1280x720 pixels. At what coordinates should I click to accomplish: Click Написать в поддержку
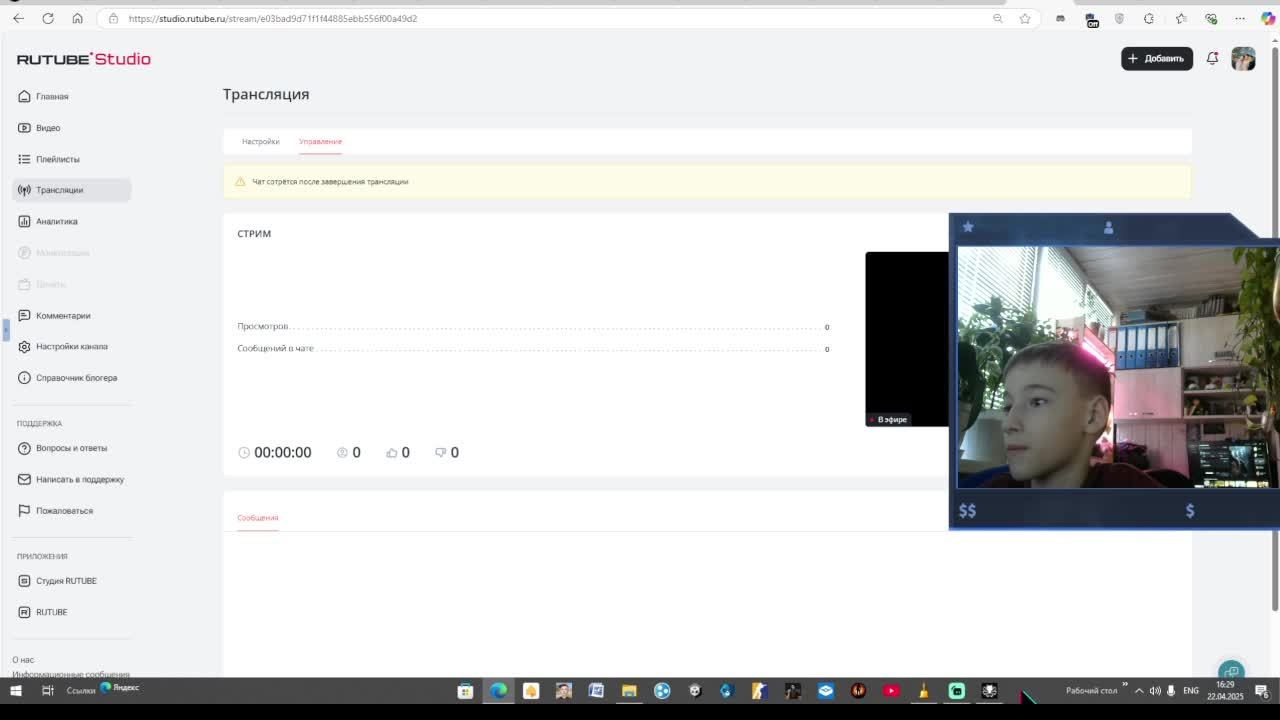71,479
